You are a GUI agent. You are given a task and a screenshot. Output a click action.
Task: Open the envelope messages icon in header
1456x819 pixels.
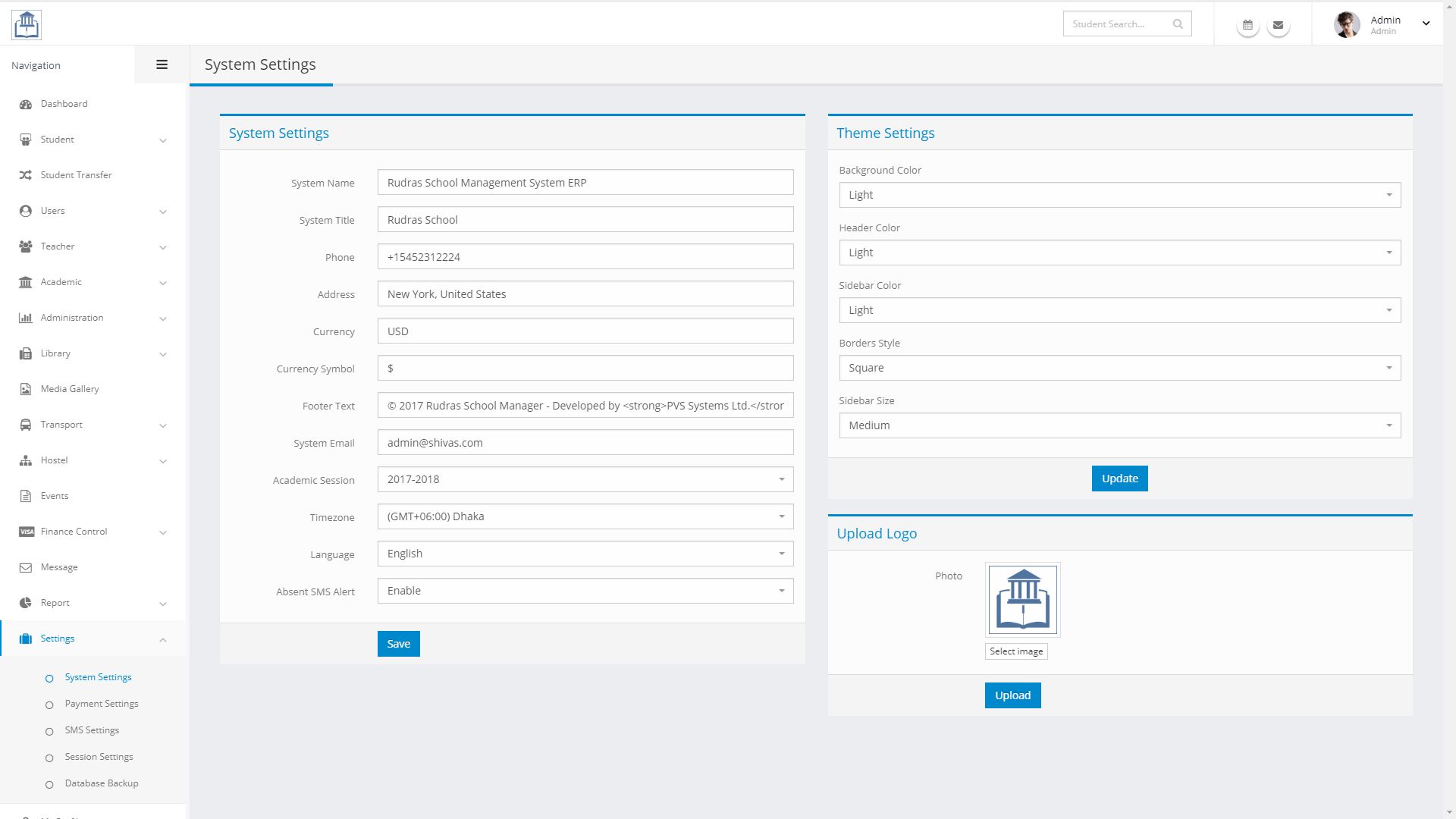coord(1278,25)
